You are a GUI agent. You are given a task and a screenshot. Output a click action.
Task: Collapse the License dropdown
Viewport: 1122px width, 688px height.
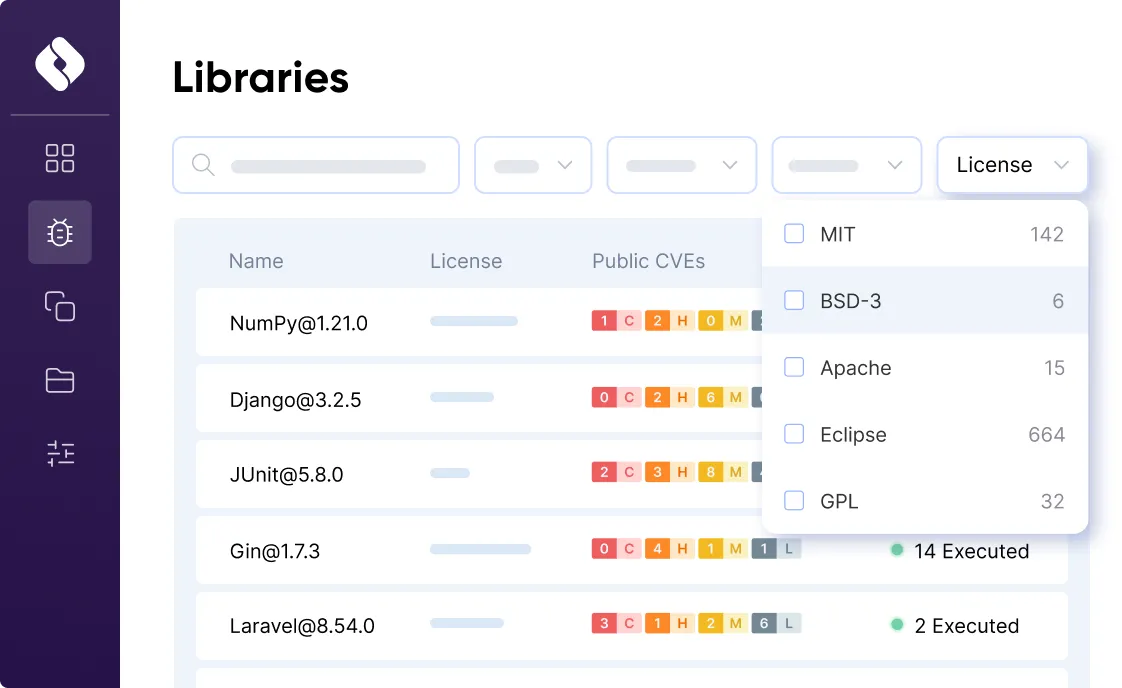click(x=1012, y=164)
